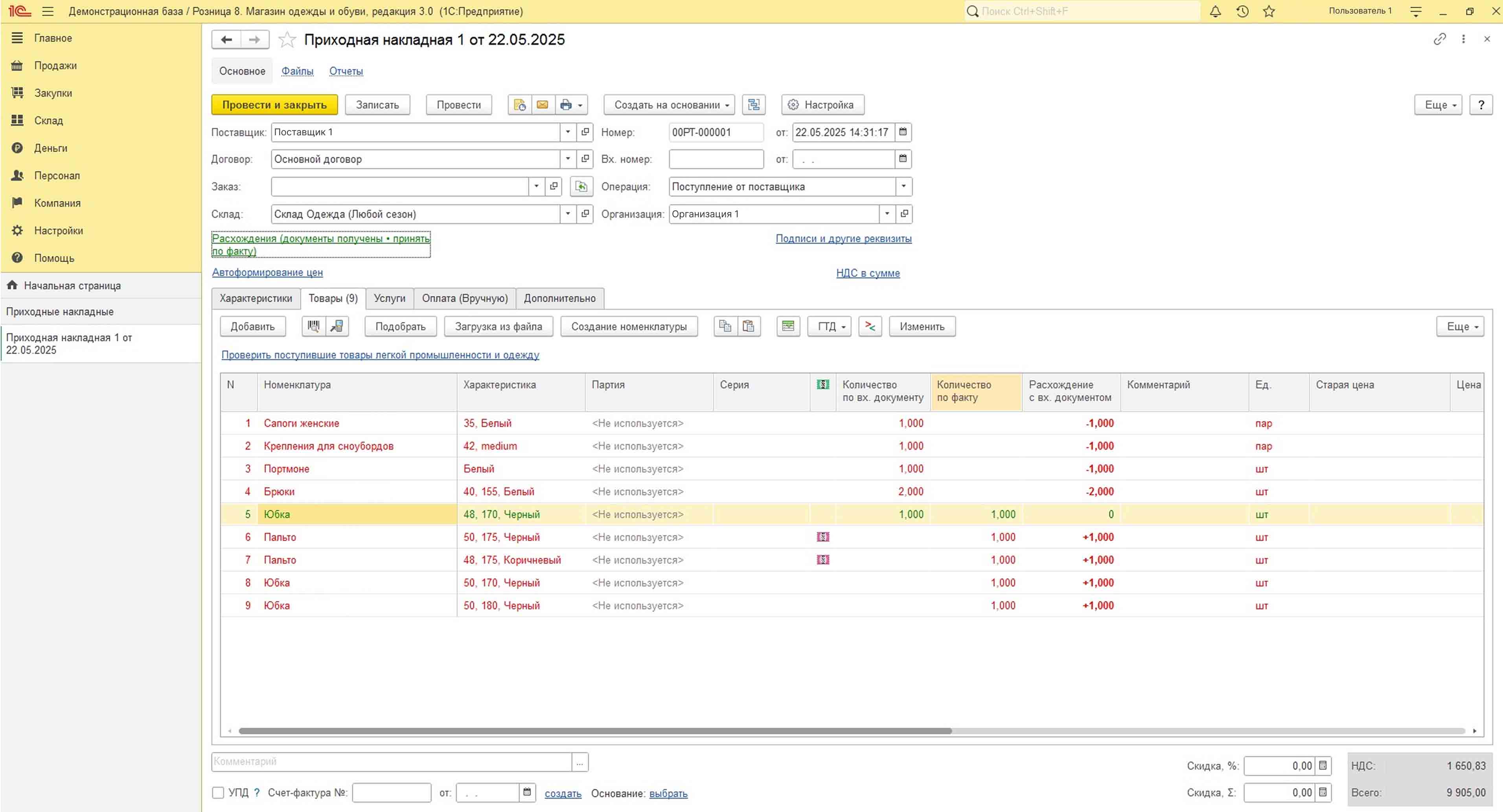
Task: Add document to favorites with star icon
Action: click(287, 40)
